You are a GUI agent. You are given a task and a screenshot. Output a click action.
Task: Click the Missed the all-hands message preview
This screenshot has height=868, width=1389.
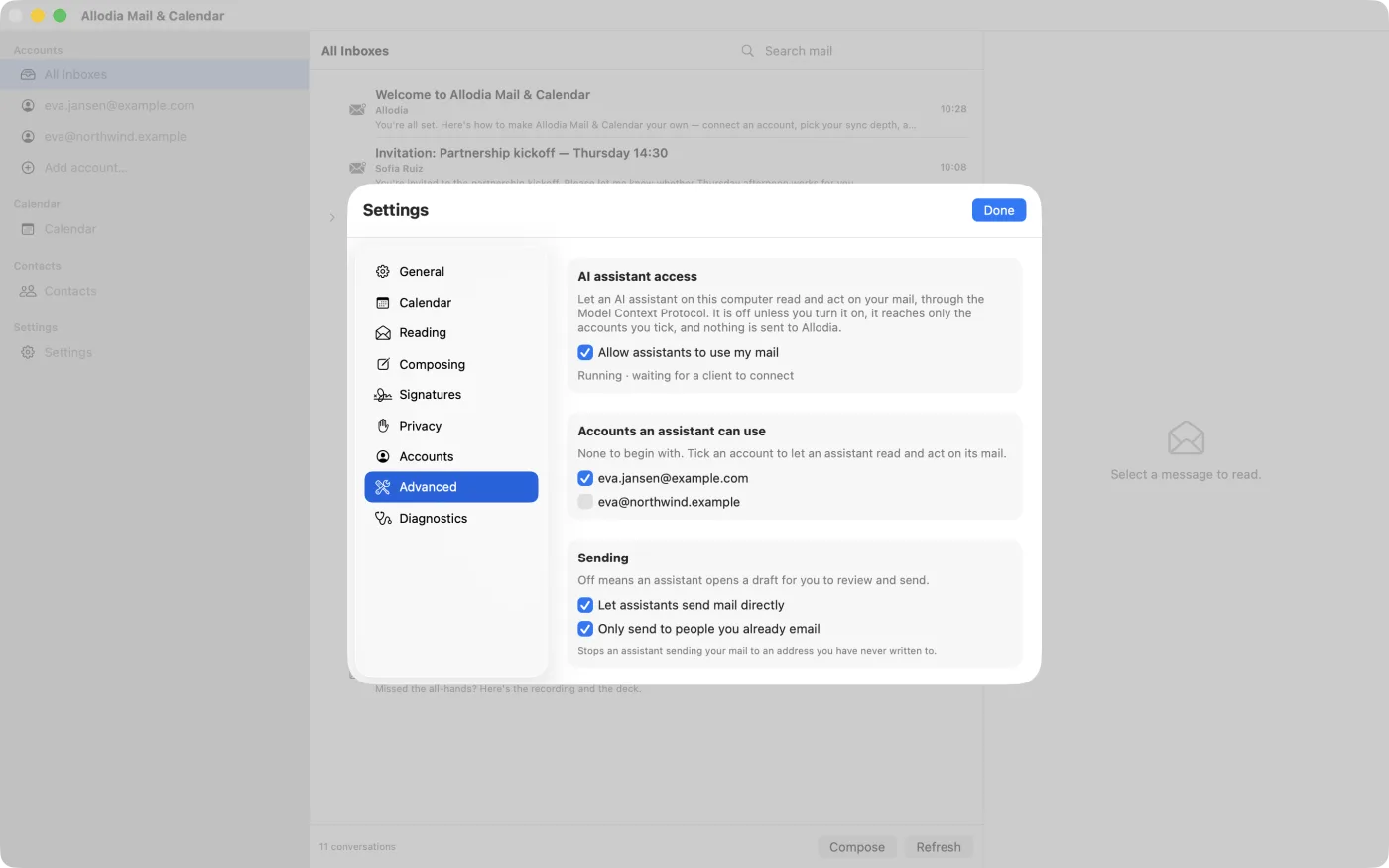coord(508,689)
